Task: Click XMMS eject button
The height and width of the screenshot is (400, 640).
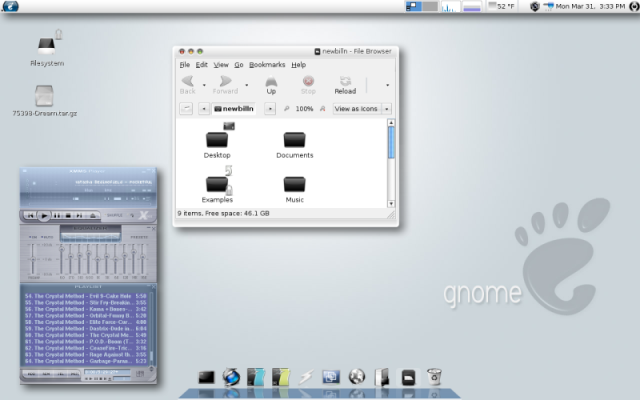Action: point(93,216)
